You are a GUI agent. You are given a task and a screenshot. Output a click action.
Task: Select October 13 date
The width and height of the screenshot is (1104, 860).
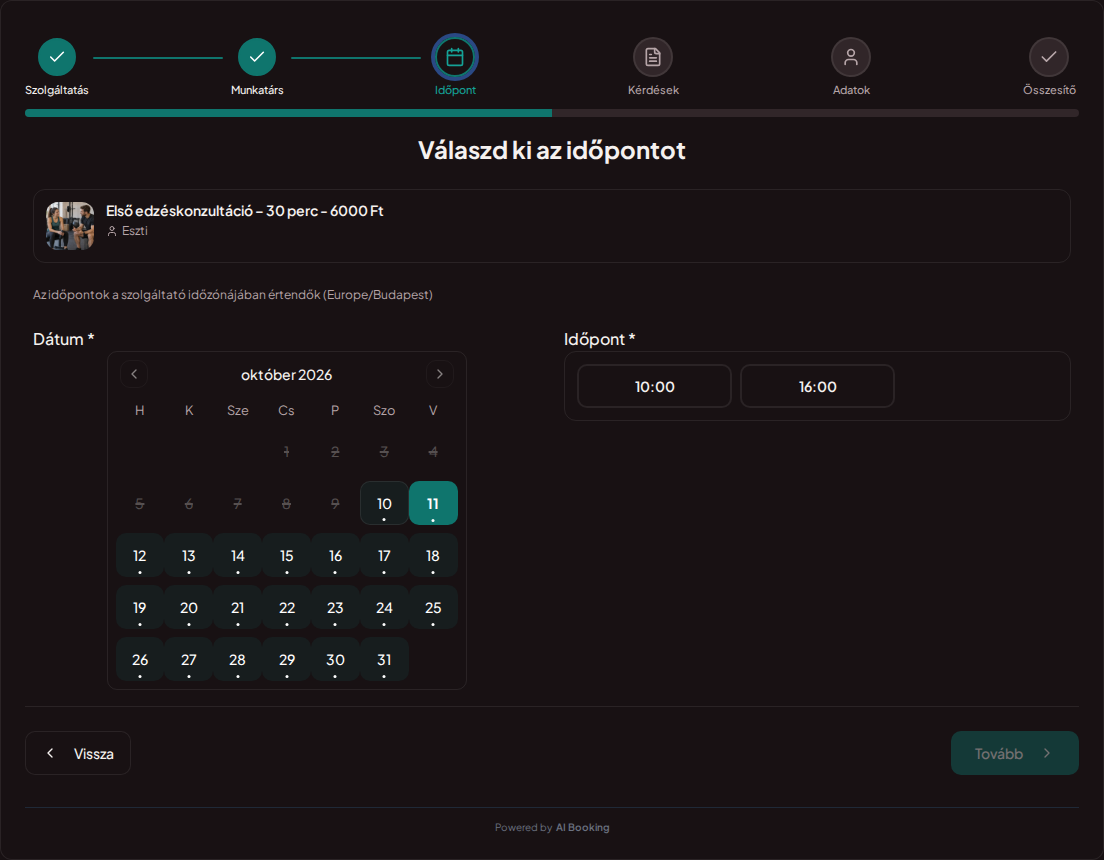[x=189, y=555]
